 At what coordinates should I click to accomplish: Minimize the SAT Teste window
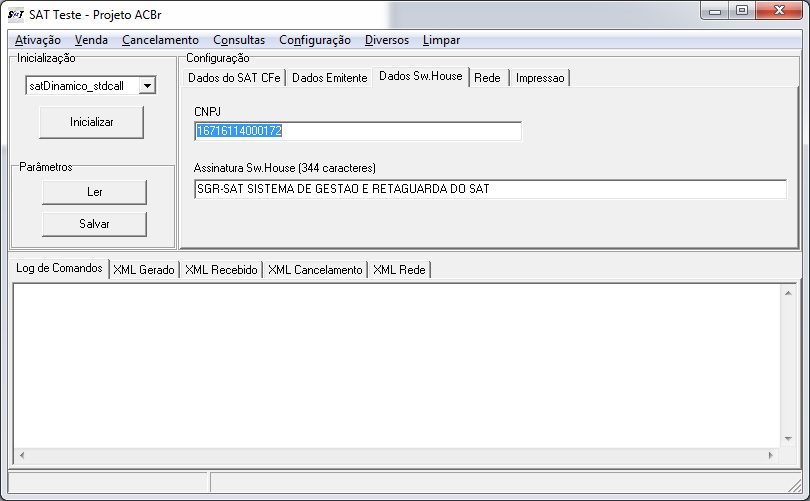coord(715,11)
